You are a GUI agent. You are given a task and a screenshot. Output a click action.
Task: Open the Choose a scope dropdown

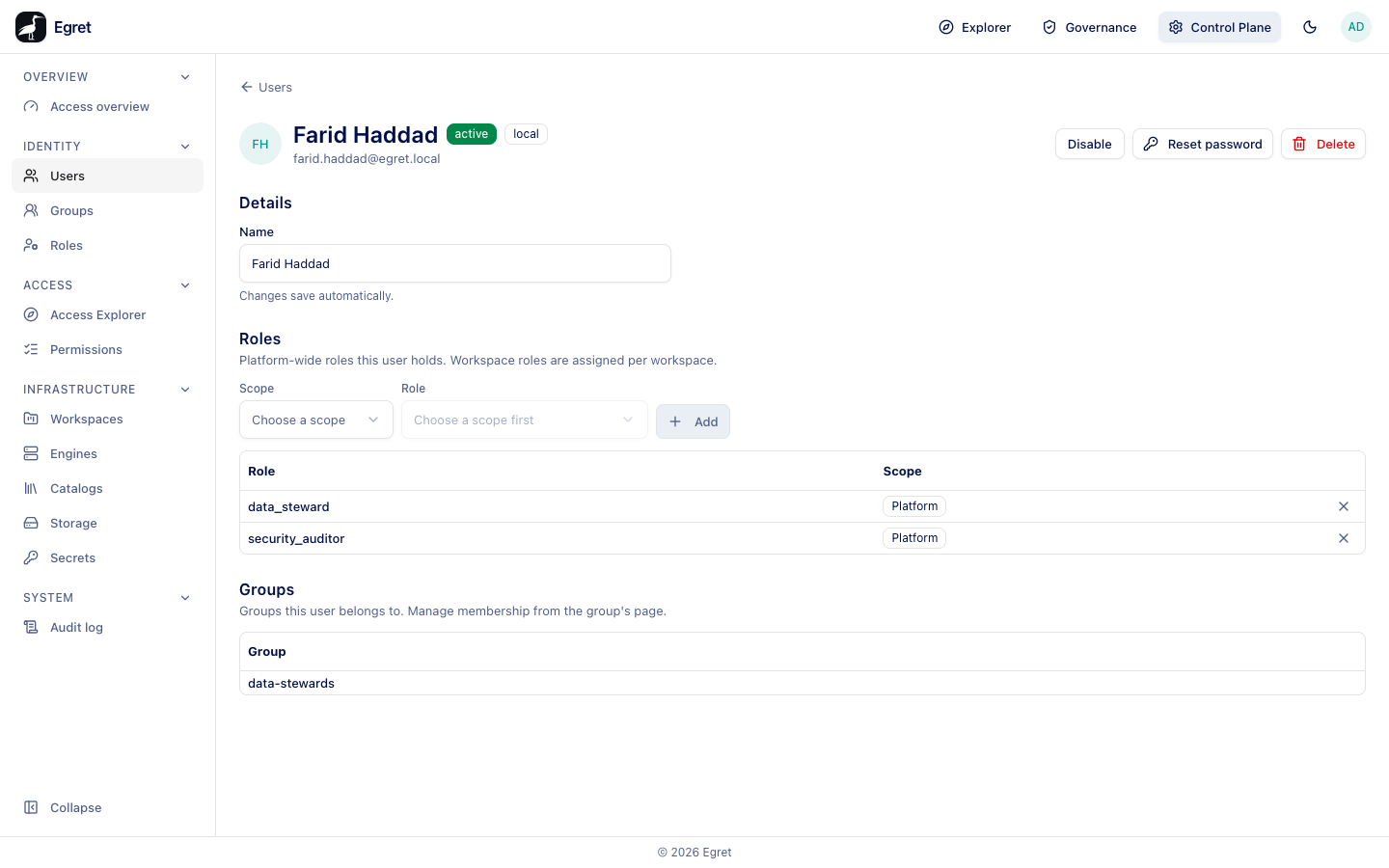click(316, 420)
